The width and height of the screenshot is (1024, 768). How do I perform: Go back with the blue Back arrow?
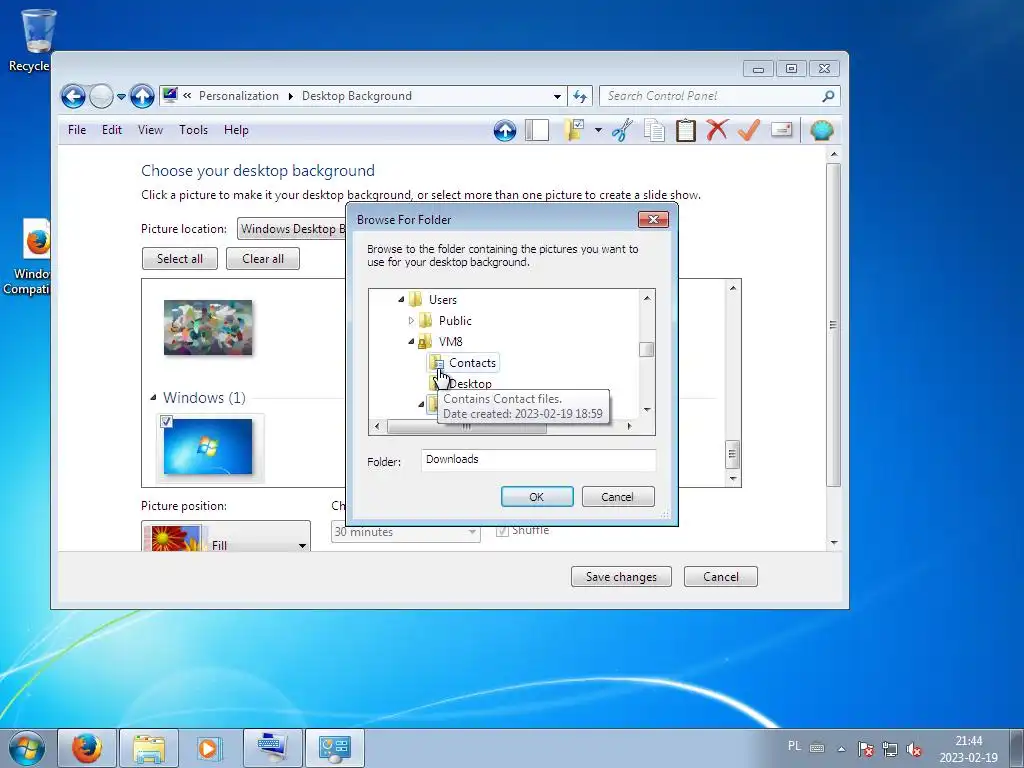[73, 97]
